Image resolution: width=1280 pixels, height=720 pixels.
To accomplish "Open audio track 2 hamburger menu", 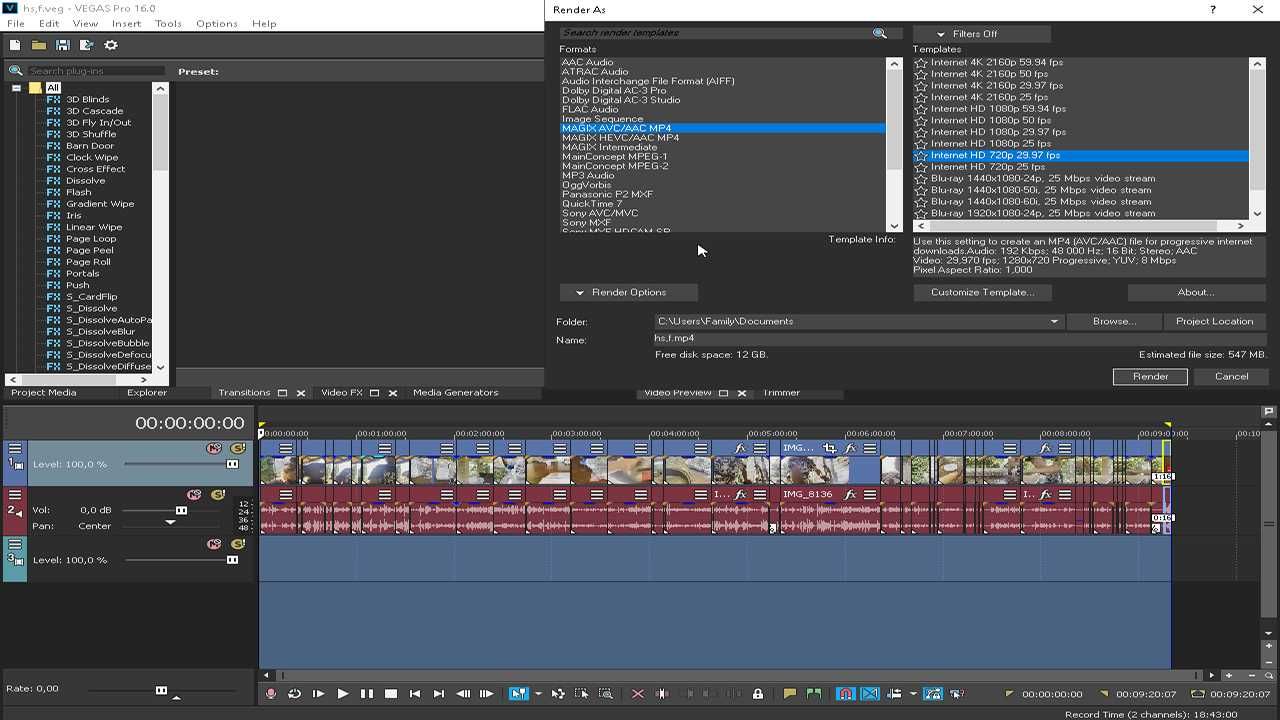I will click(x=15, y=495).
